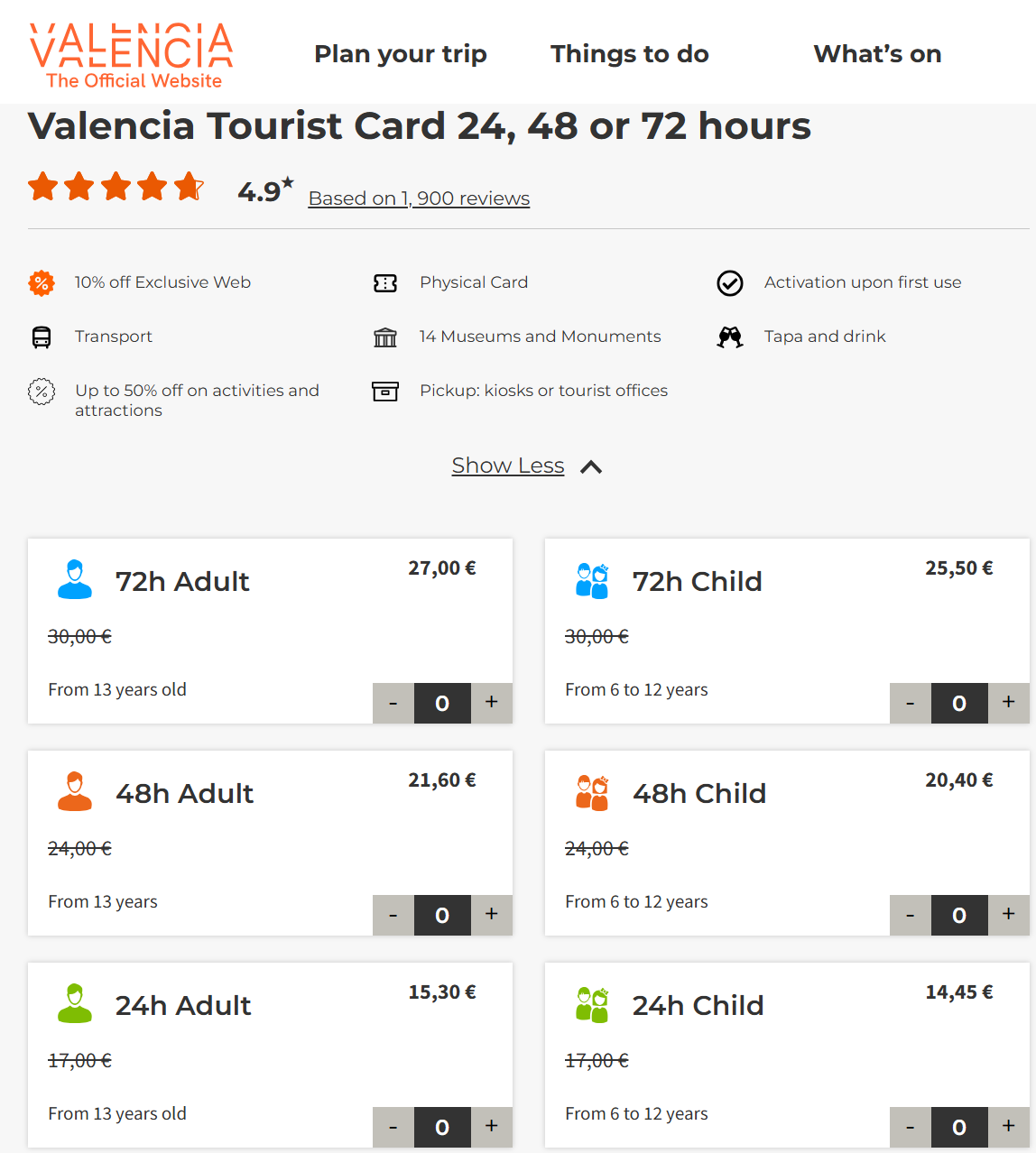Screen dimensions: 1036x1153
Task: Click the Transport bus icon
Action: coord(42,337)
